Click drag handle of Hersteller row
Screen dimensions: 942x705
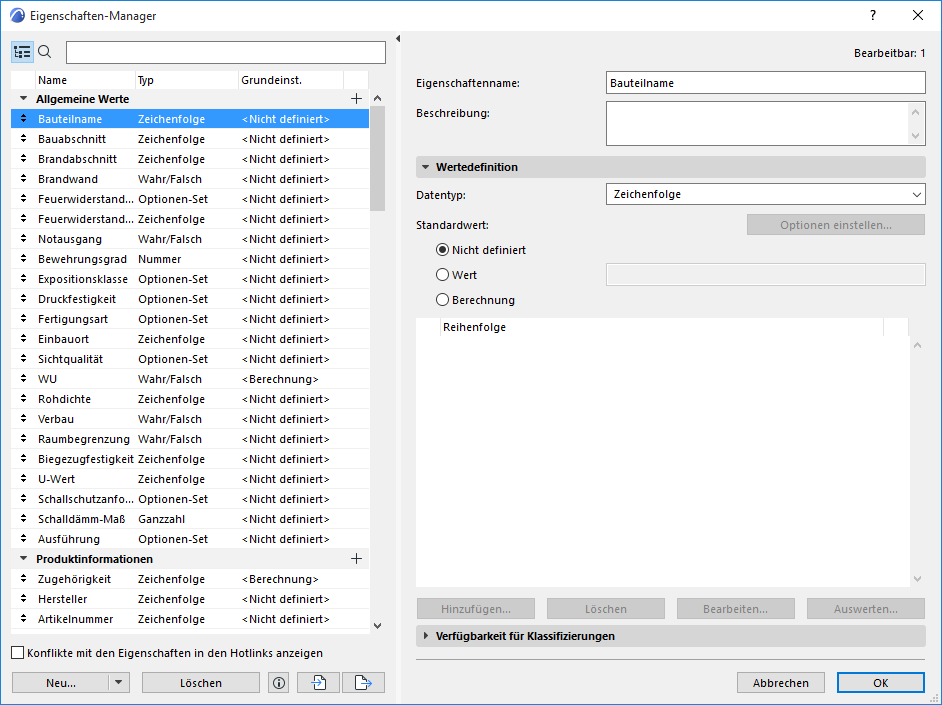pos(23,599)
